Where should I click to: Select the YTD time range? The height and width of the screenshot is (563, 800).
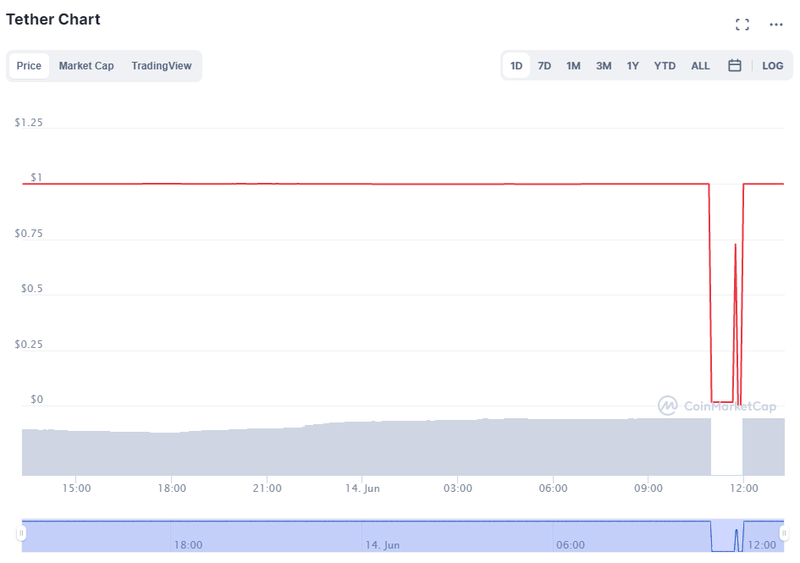665,66
